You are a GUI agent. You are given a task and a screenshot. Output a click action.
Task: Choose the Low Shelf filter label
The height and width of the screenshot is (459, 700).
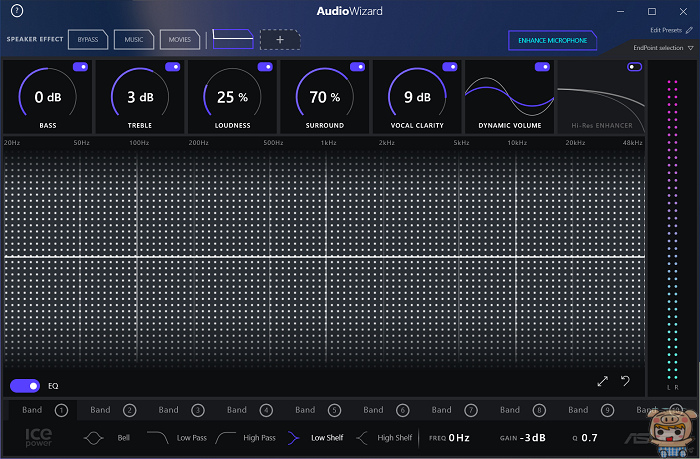pos(327,438)
